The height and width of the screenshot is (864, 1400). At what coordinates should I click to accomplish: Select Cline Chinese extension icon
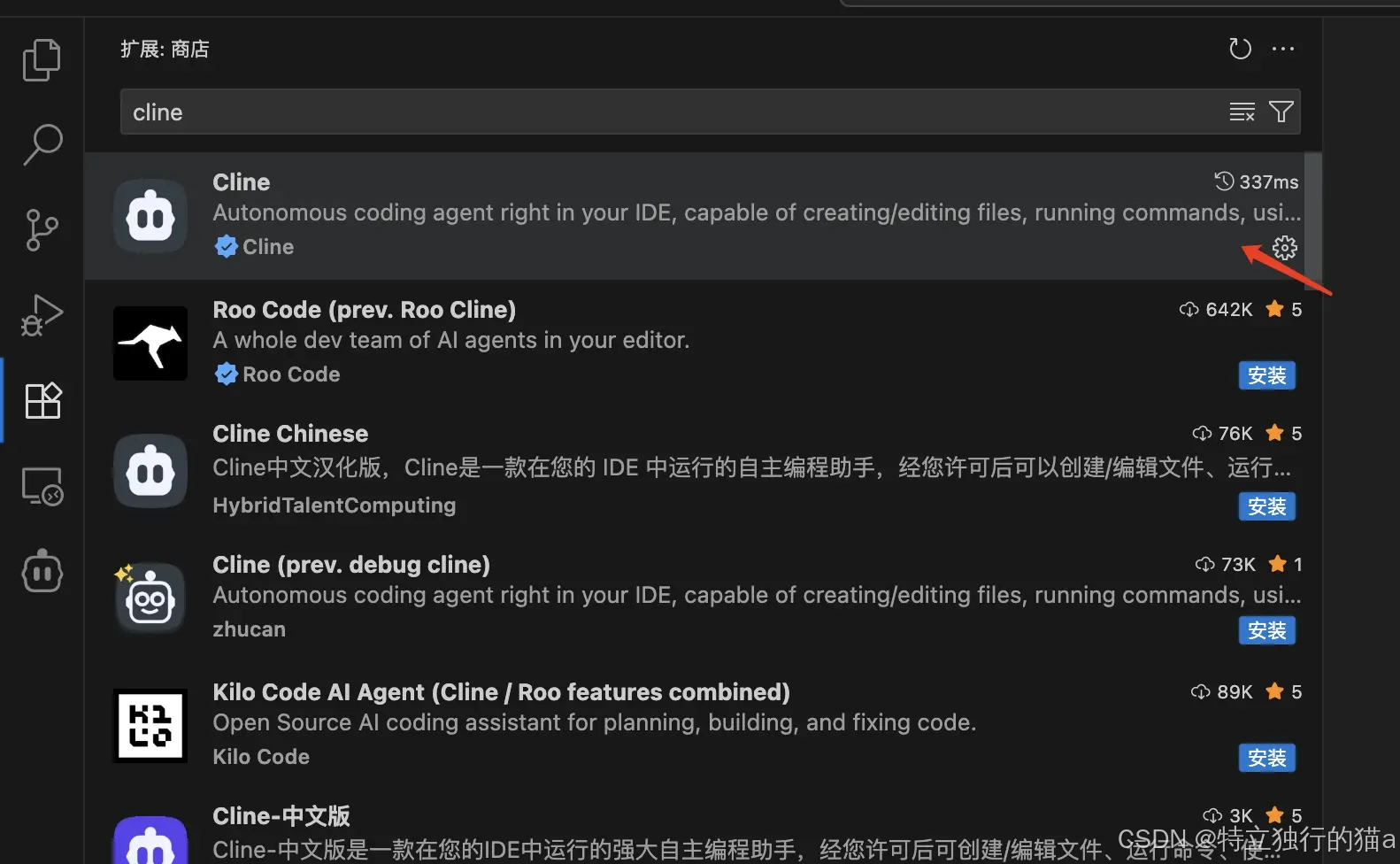150,471
